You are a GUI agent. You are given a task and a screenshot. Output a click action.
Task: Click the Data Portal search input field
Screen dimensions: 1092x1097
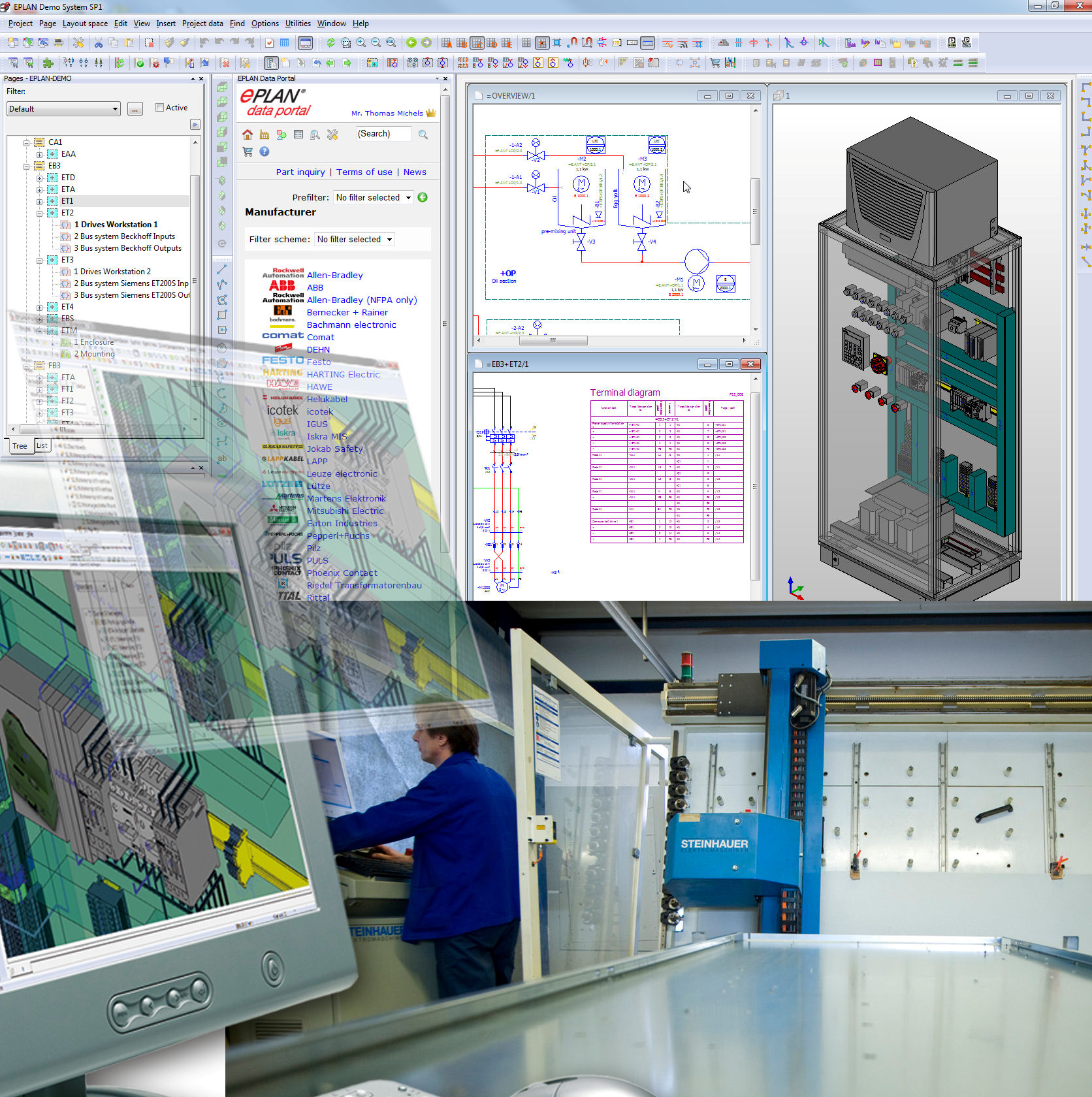tap(383, 134)
